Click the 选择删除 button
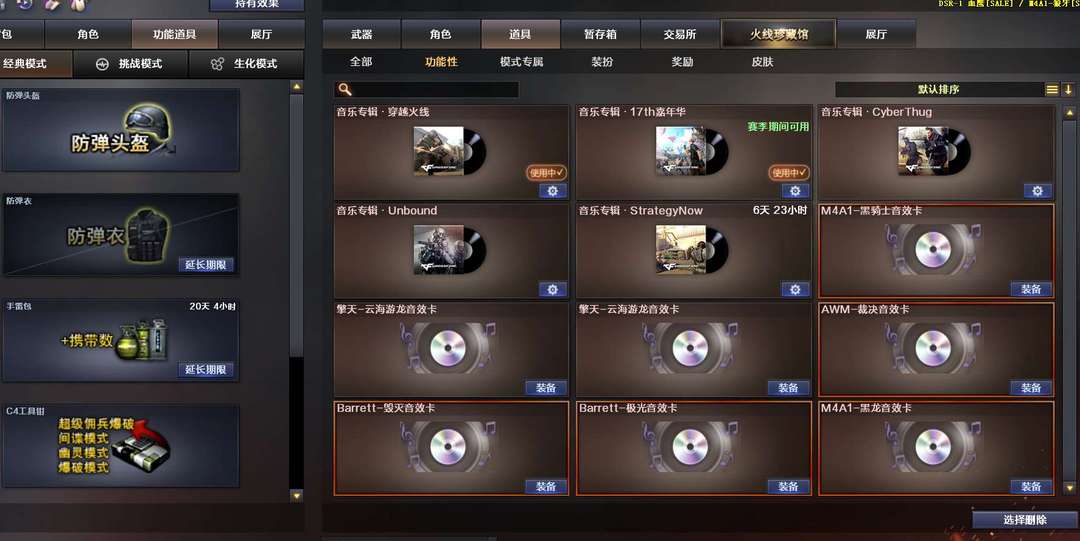Viewport: 1080px width, 541px height. point(1025,520)
